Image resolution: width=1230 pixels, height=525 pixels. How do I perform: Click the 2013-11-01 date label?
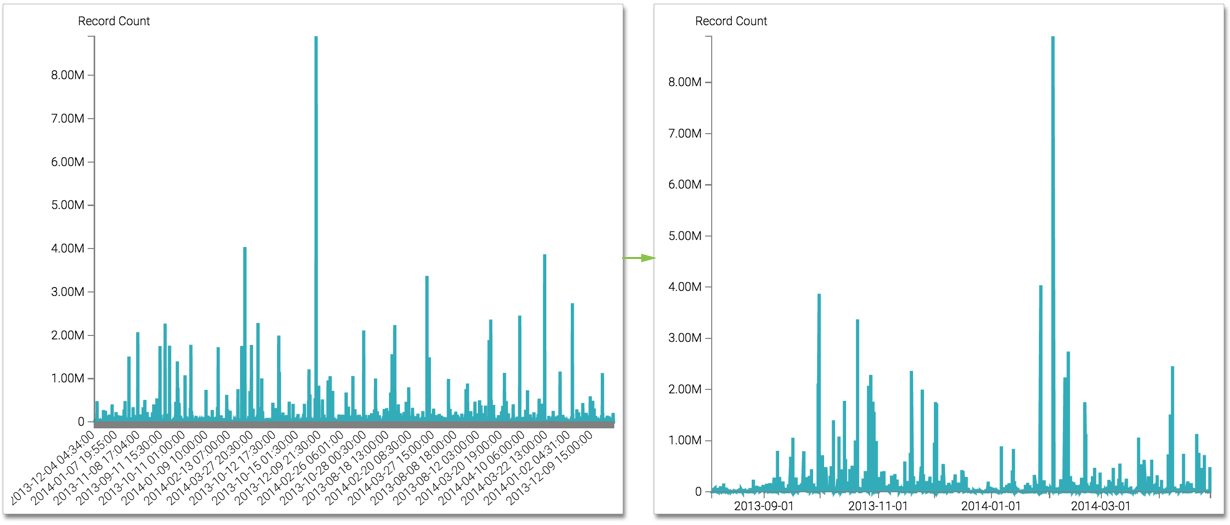[x=877, y=506]
